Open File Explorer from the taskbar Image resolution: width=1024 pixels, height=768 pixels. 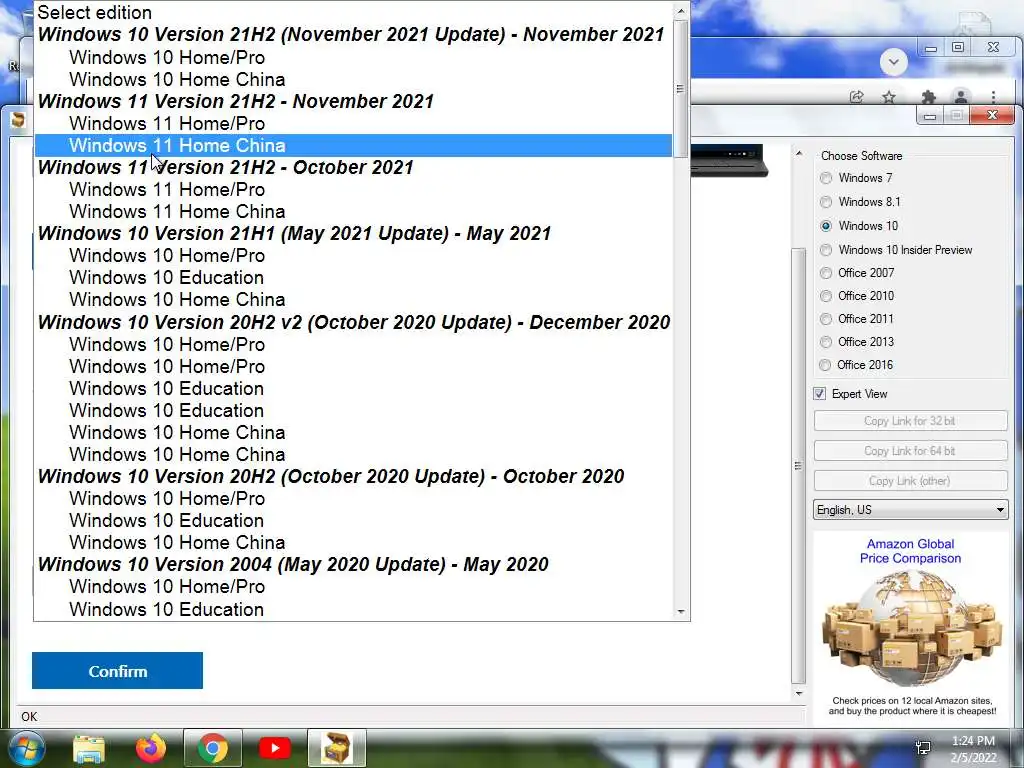point(89,748)
